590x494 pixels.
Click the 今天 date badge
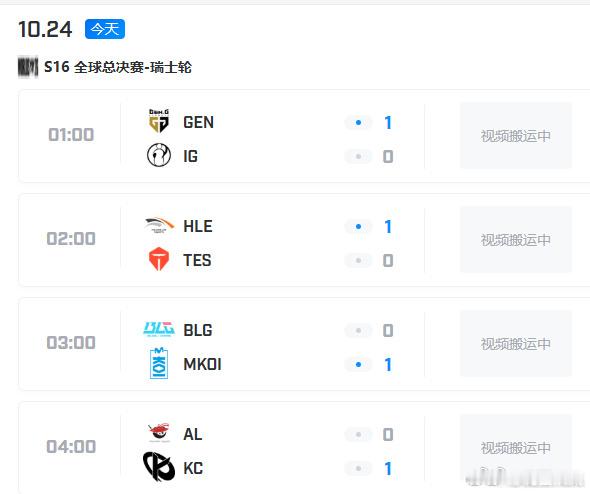(105, 29)
